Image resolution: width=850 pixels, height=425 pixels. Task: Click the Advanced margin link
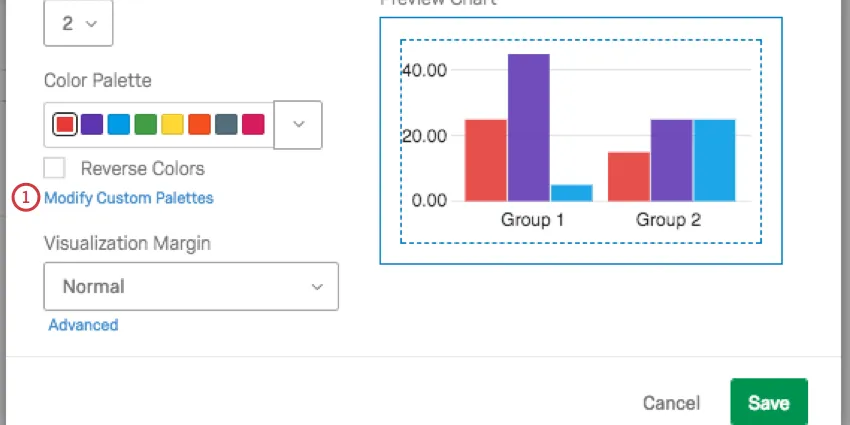coord(83,325)
